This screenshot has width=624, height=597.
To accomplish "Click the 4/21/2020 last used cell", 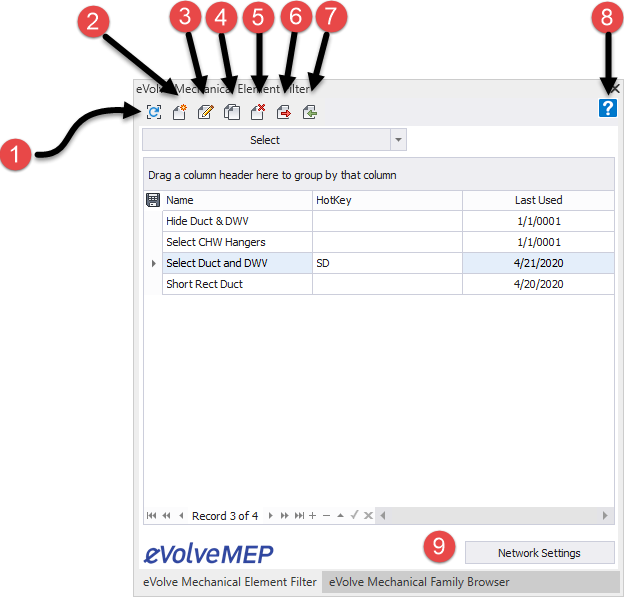I will point(538,263).
